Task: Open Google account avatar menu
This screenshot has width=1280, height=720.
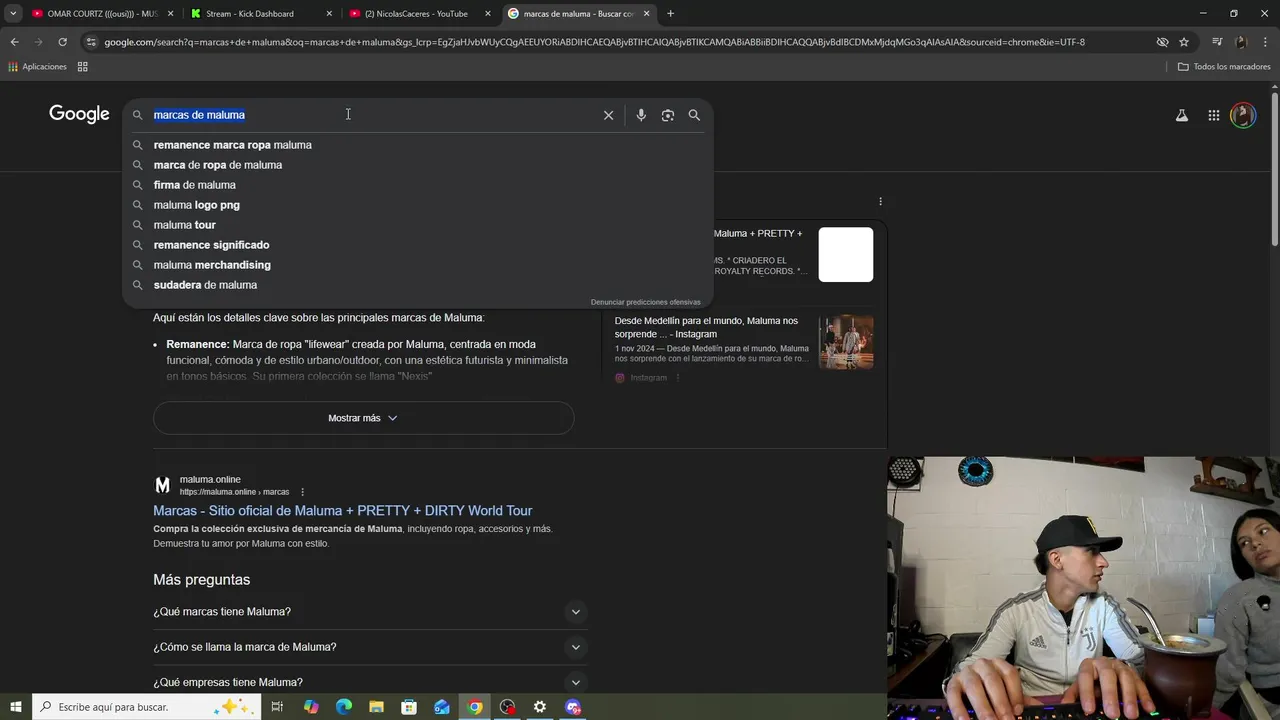Action: point(1243,115)
